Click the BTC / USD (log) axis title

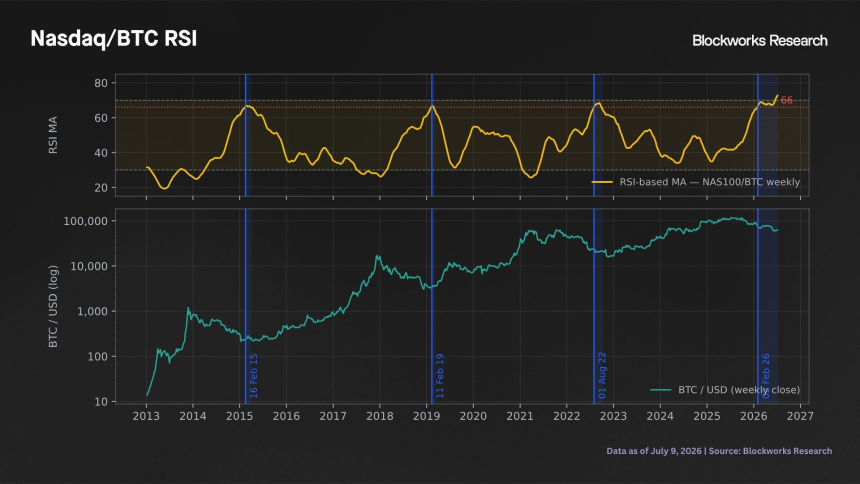[x=53, y=306]
